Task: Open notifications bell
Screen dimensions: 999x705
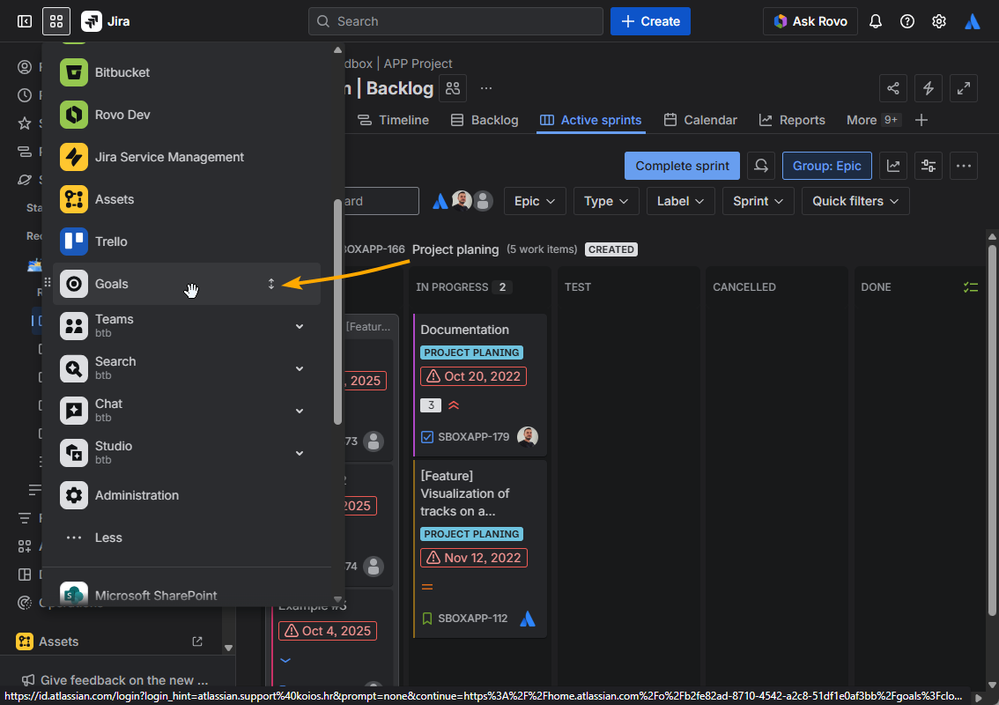Action: [875, 22]
